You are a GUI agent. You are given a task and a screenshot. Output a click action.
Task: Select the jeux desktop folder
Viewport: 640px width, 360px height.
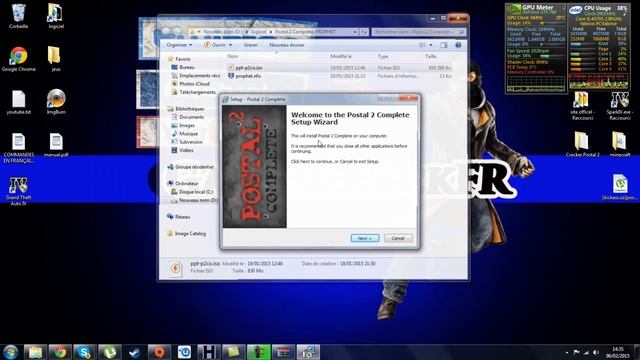pos(56,59)
